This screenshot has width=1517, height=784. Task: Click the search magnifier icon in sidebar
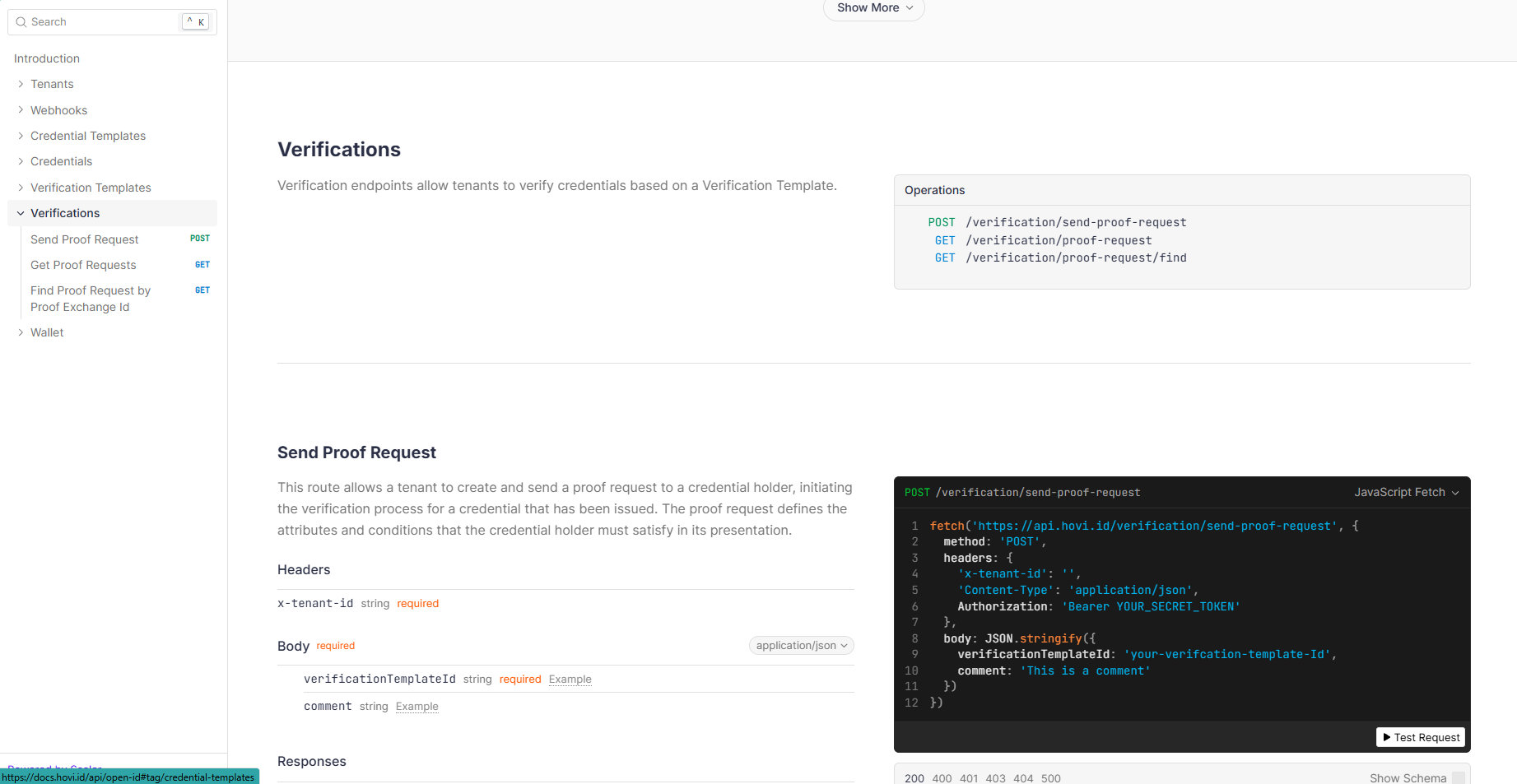pyautogui.click(x=21, y=22)
